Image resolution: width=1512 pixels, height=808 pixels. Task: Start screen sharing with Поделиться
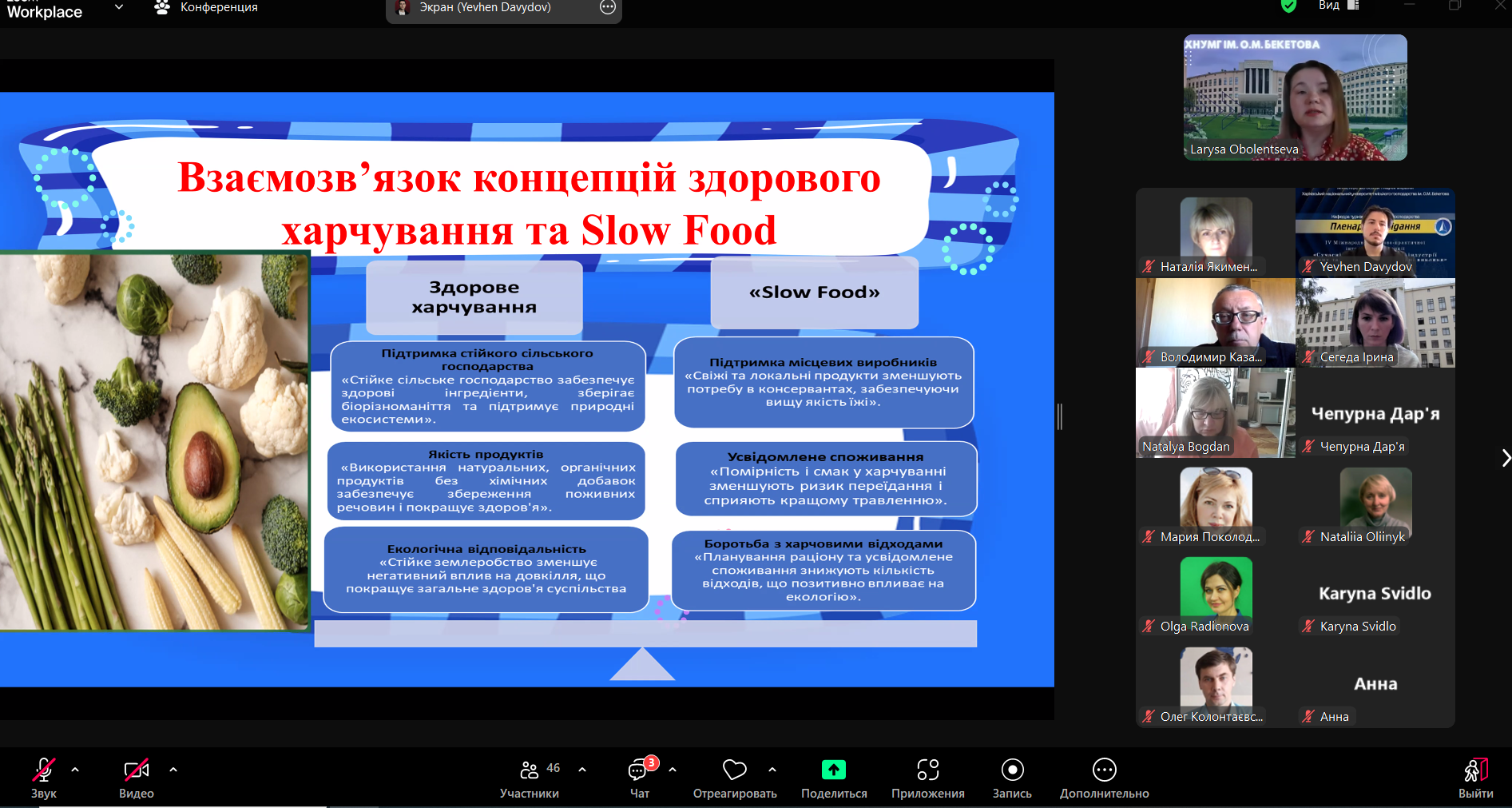(x=834, y=778)
